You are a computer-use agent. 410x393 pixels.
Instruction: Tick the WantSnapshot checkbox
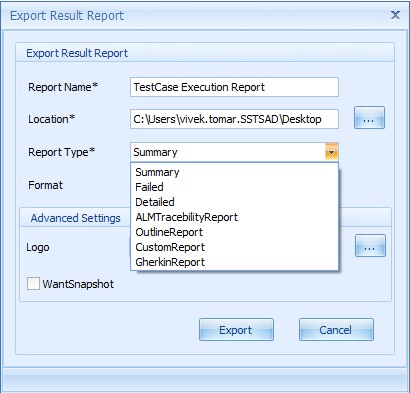[33, 284]
